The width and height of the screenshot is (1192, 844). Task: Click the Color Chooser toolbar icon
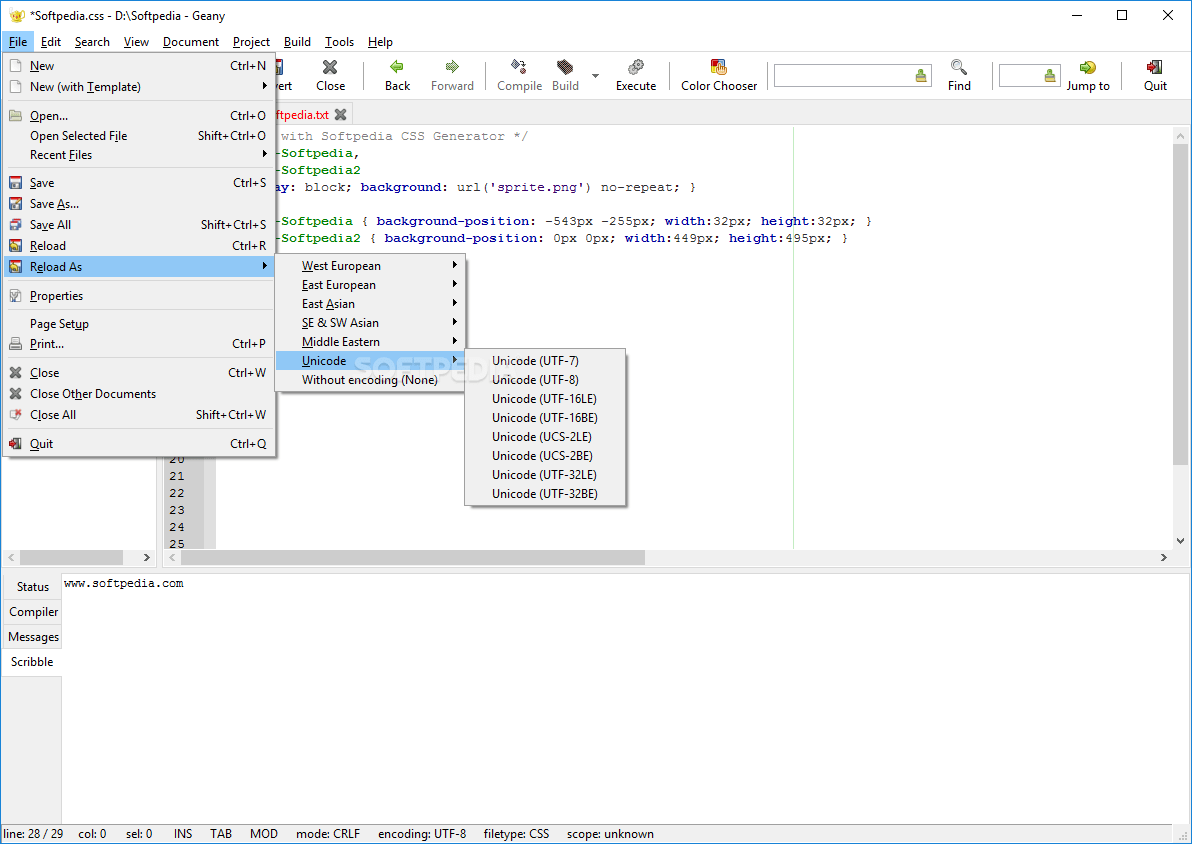pos(718,68)
